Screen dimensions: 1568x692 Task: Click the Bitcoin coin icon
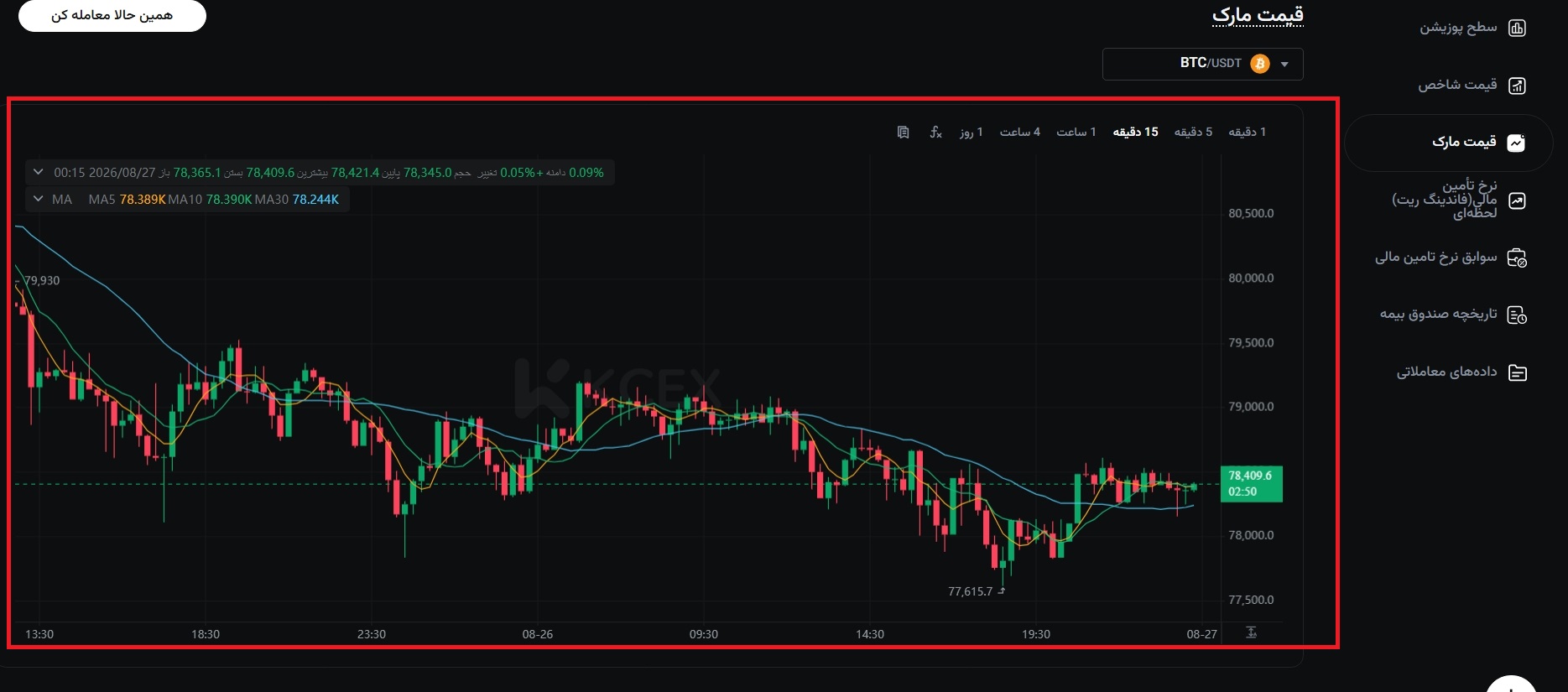[1260, 64]
